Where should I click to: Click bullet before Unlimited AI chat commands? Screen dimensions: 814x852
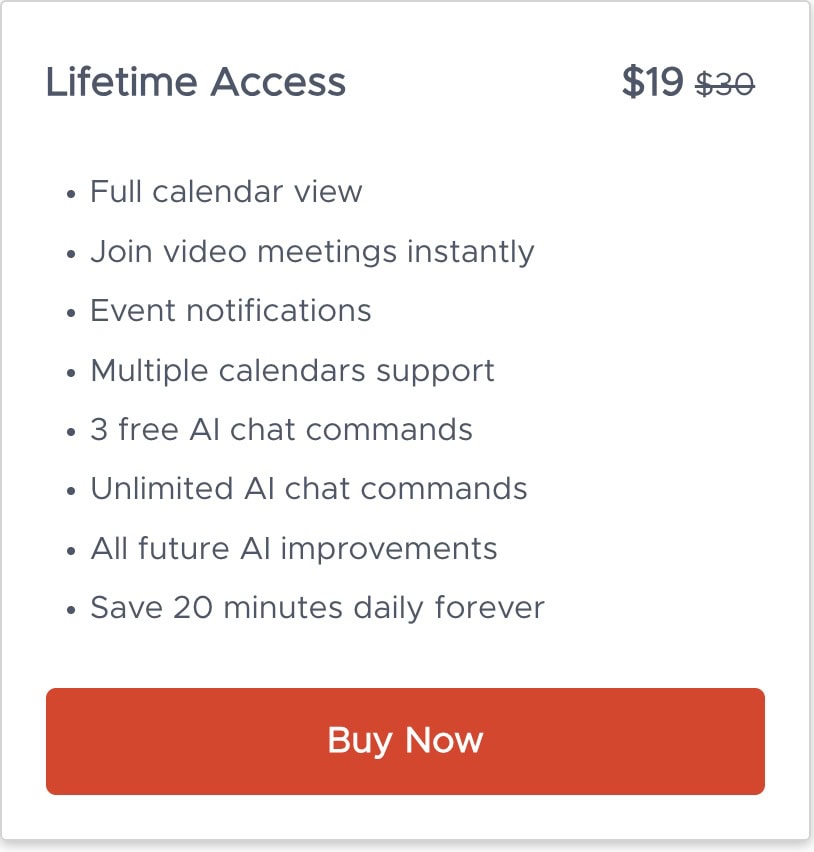[x=71, y=492]
